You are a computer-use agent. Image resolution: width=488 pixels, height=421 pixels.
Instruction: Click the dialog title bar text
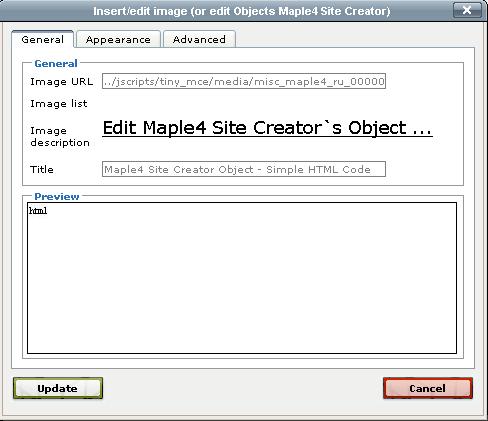point(241,11)
